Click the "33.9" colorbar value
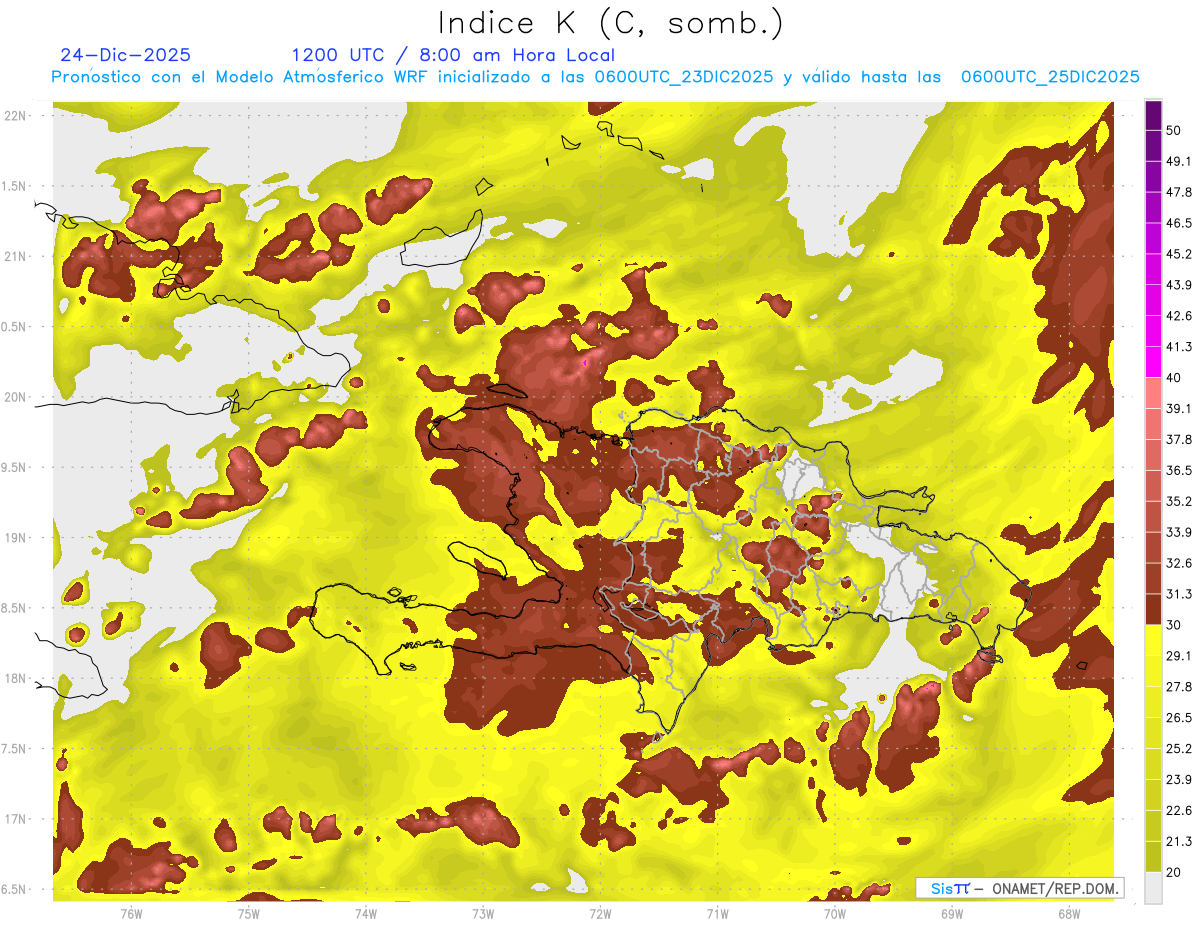1200x927 pixels. pyautogui.click(x=1179, y=532)
